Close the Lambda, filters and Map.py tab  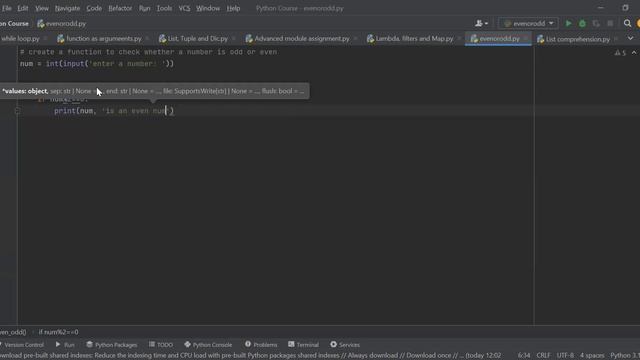point(459,39)
